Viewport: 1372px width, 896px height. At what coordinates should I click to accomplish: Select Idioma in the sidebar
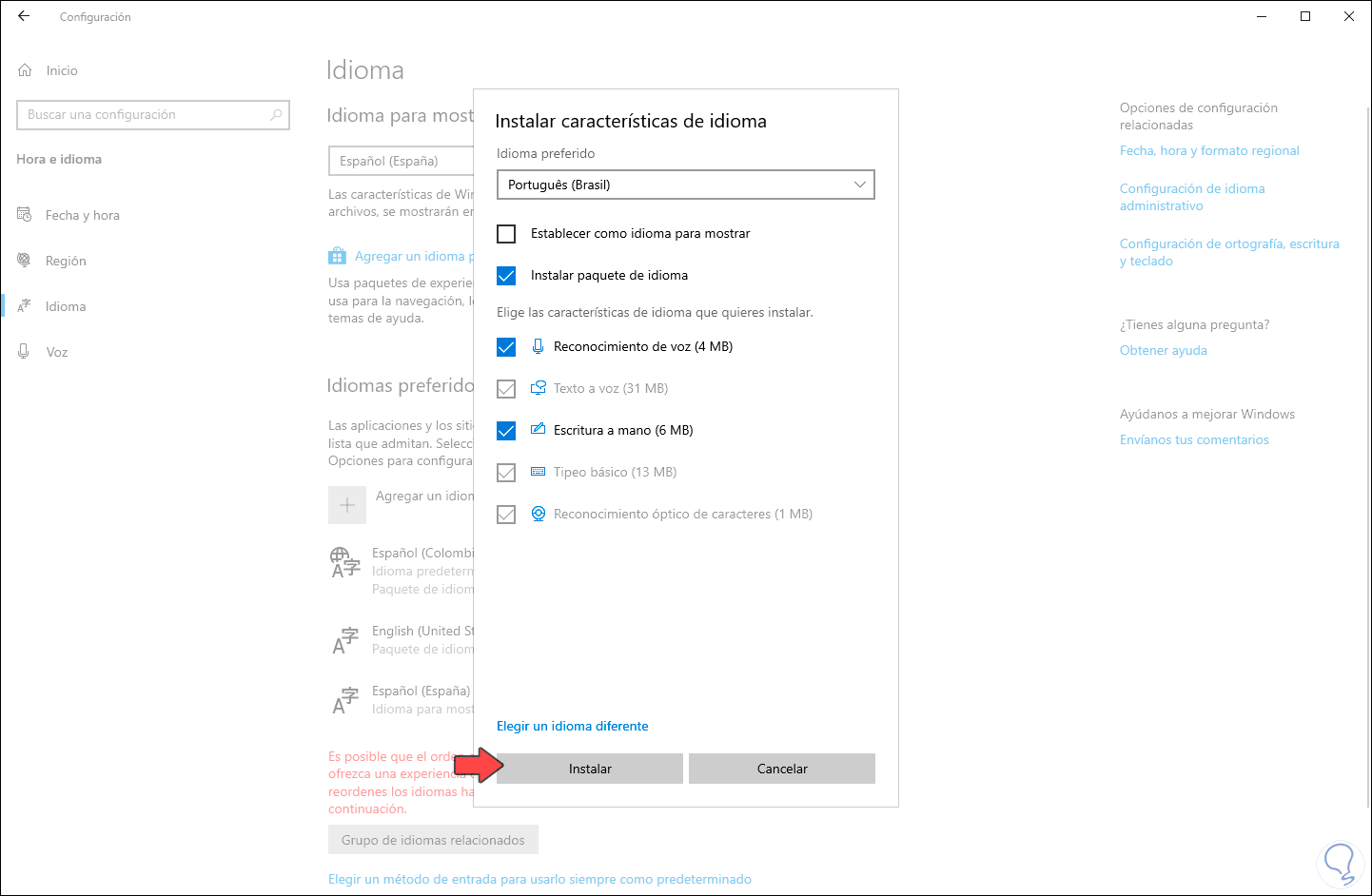[66, 306]
